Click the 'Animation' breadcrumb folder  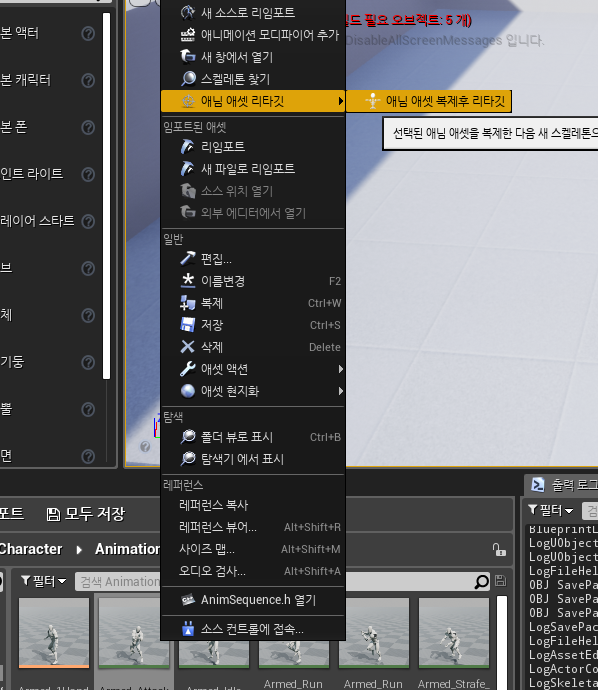[x=128, y=549]
